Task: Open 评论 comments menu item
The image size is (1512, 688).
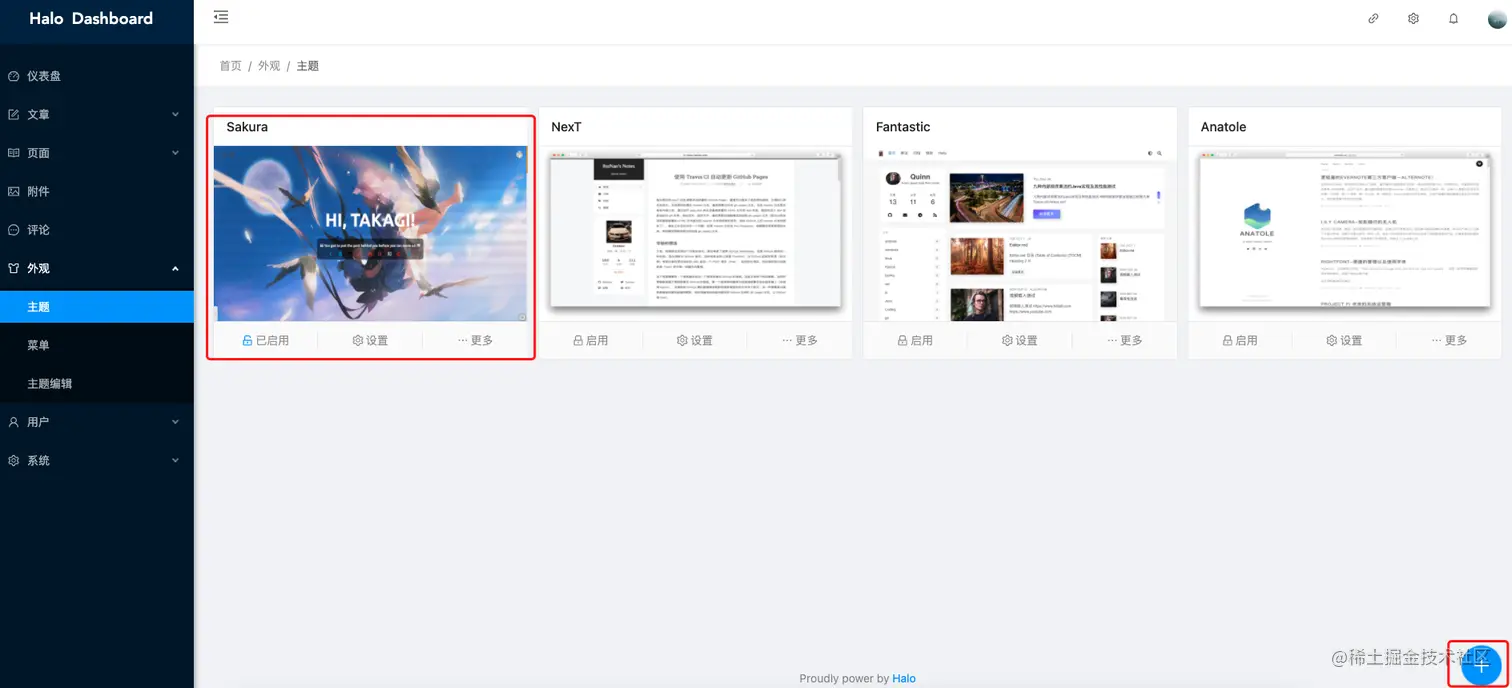Action: coord(97,230)
